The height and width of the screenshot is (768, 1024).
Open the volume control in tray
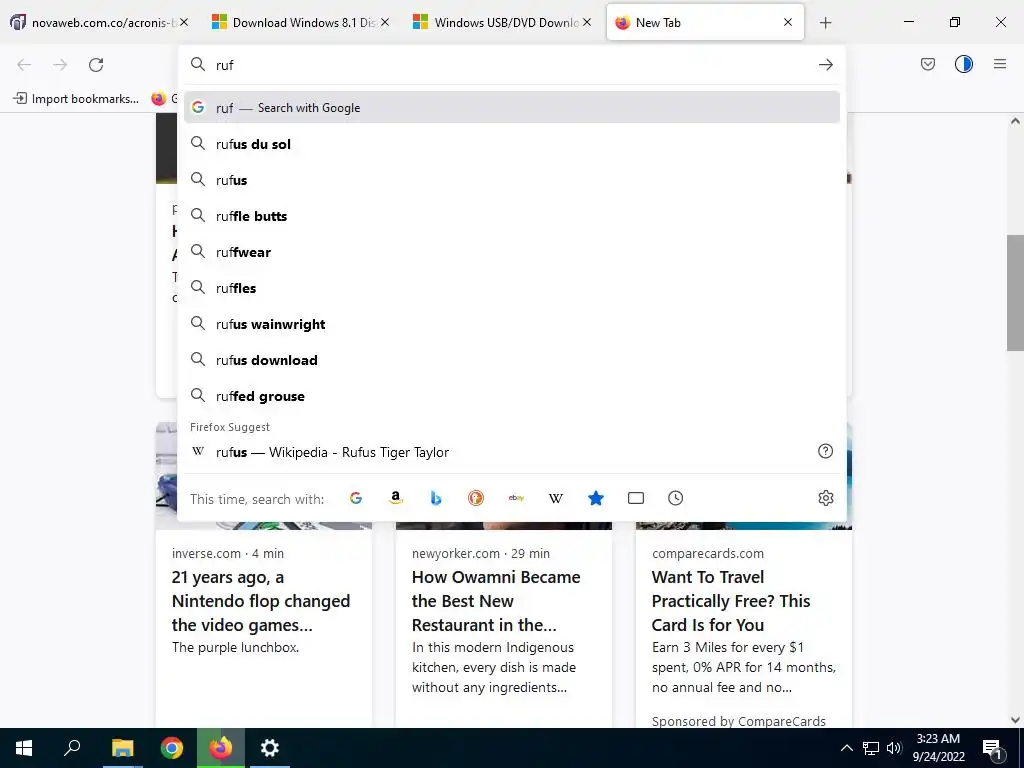[x=894, y=748]
